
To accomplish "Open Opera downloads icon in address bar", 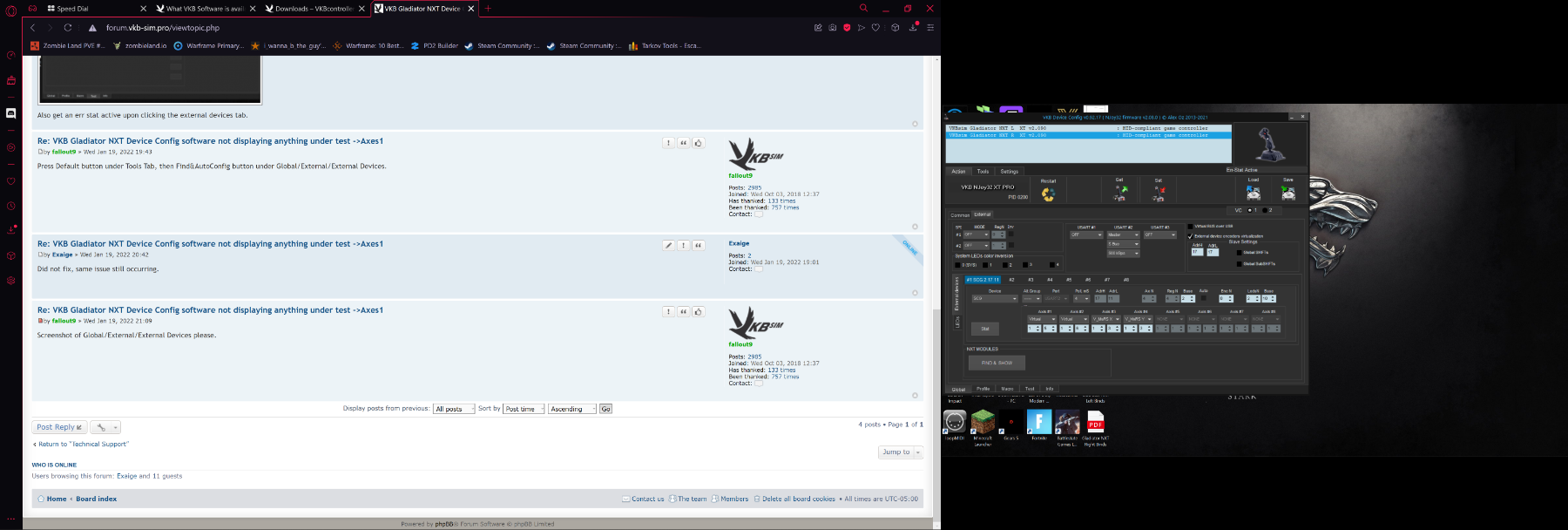I will coord(913,28).
